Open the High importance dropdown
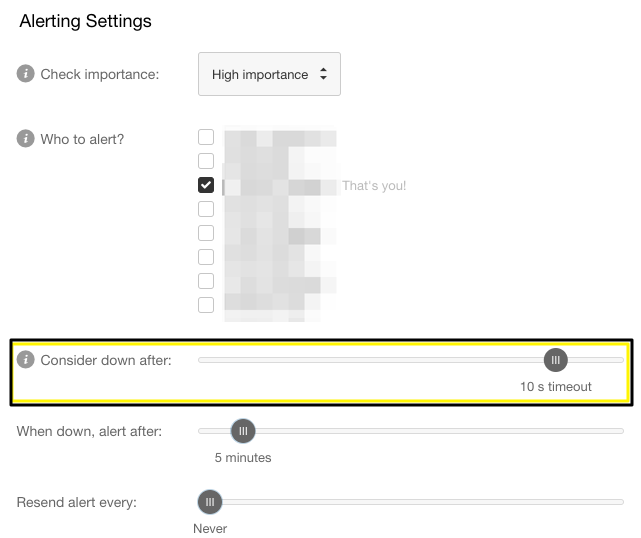This screenshot has width=641, height=538. point(269,74)
